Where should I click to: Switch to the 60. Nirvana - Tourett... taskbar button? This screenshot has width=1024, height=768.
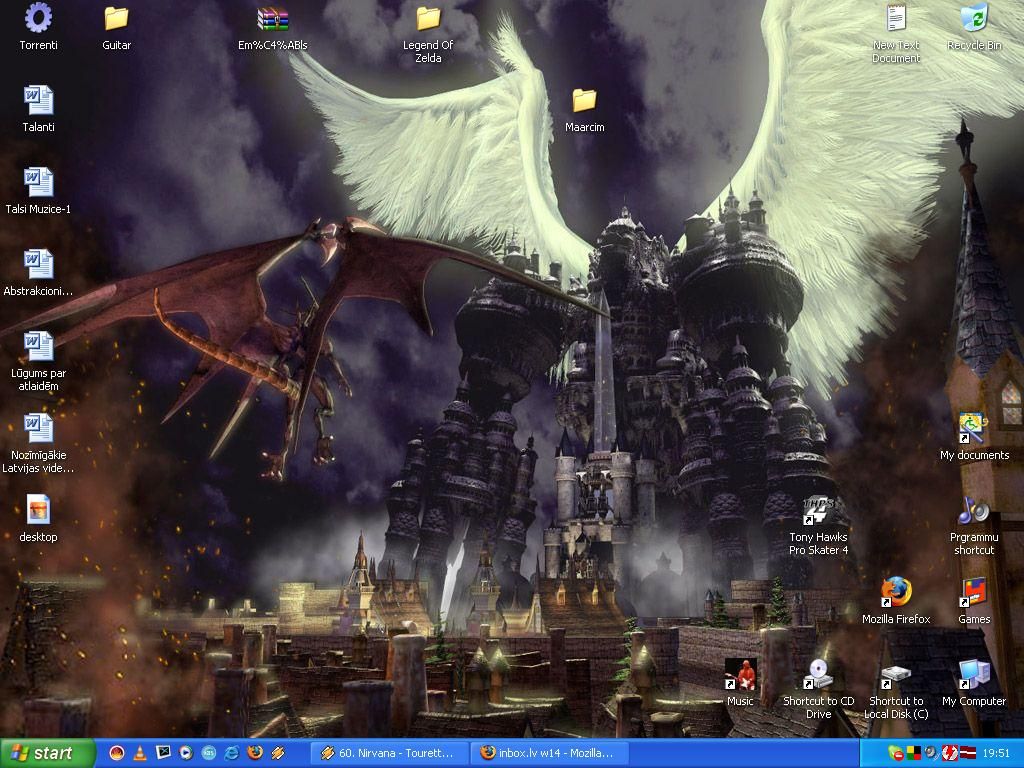tap(389, 753)
